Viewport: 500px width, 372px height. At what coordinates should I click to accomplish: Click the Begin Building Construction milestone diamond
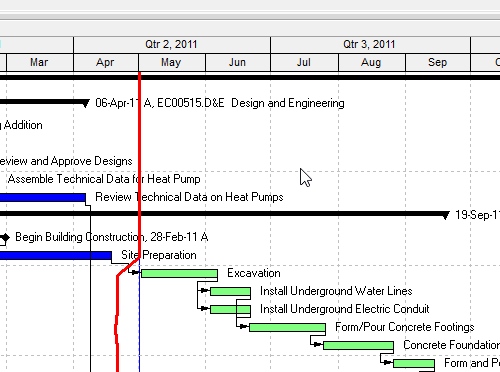(5, 238)
